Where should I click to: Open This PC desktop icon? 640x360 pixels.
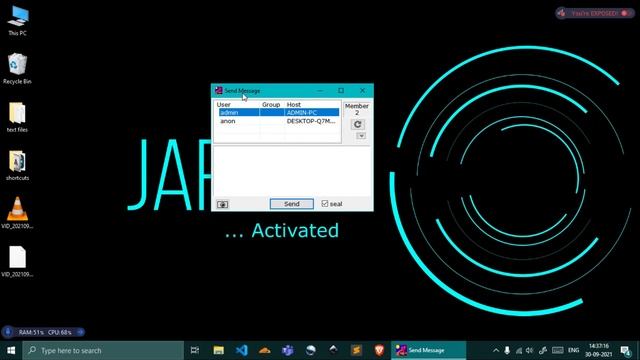point(18,21)
